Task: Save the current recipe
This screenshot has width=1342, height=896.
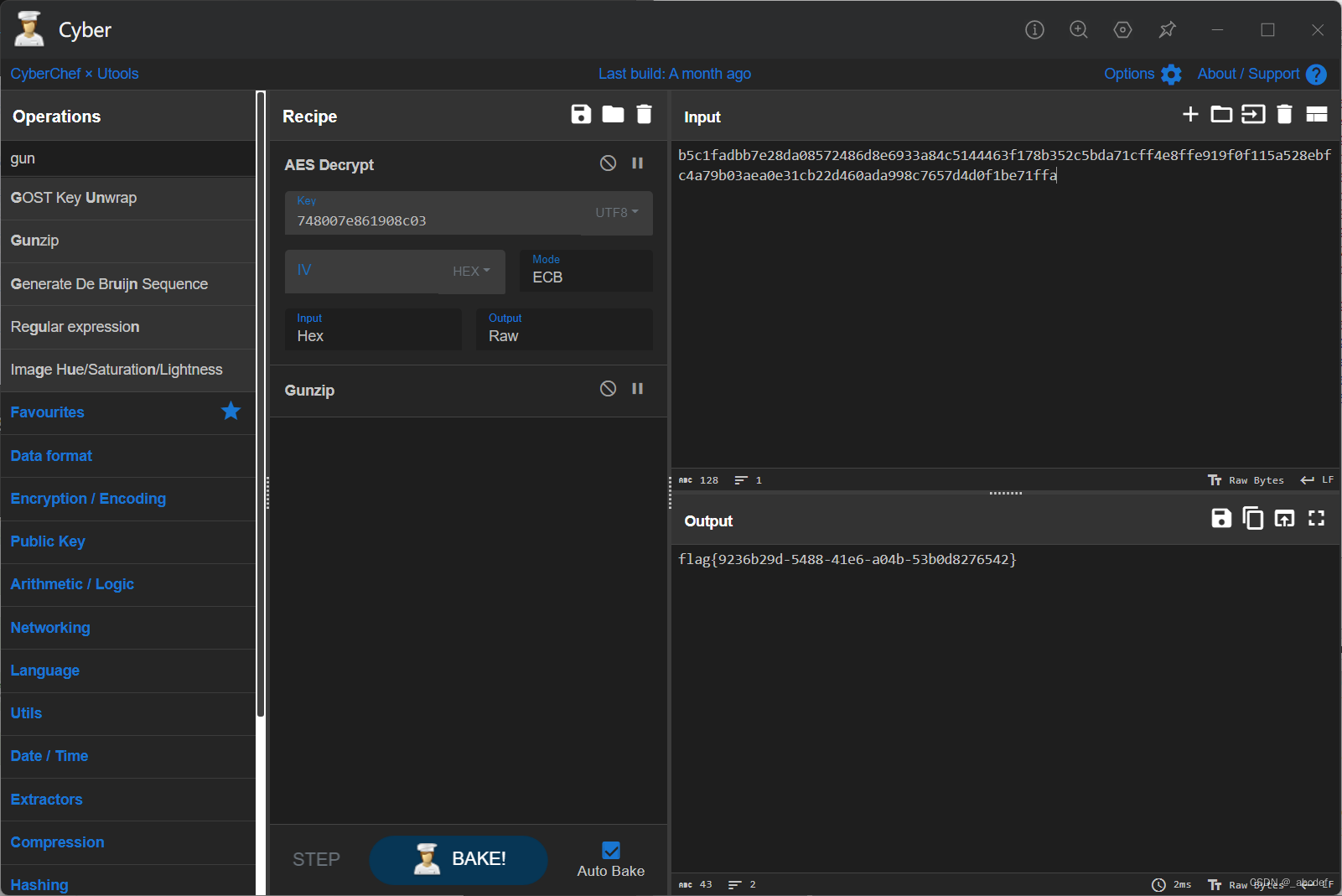Action: point(581,114)
